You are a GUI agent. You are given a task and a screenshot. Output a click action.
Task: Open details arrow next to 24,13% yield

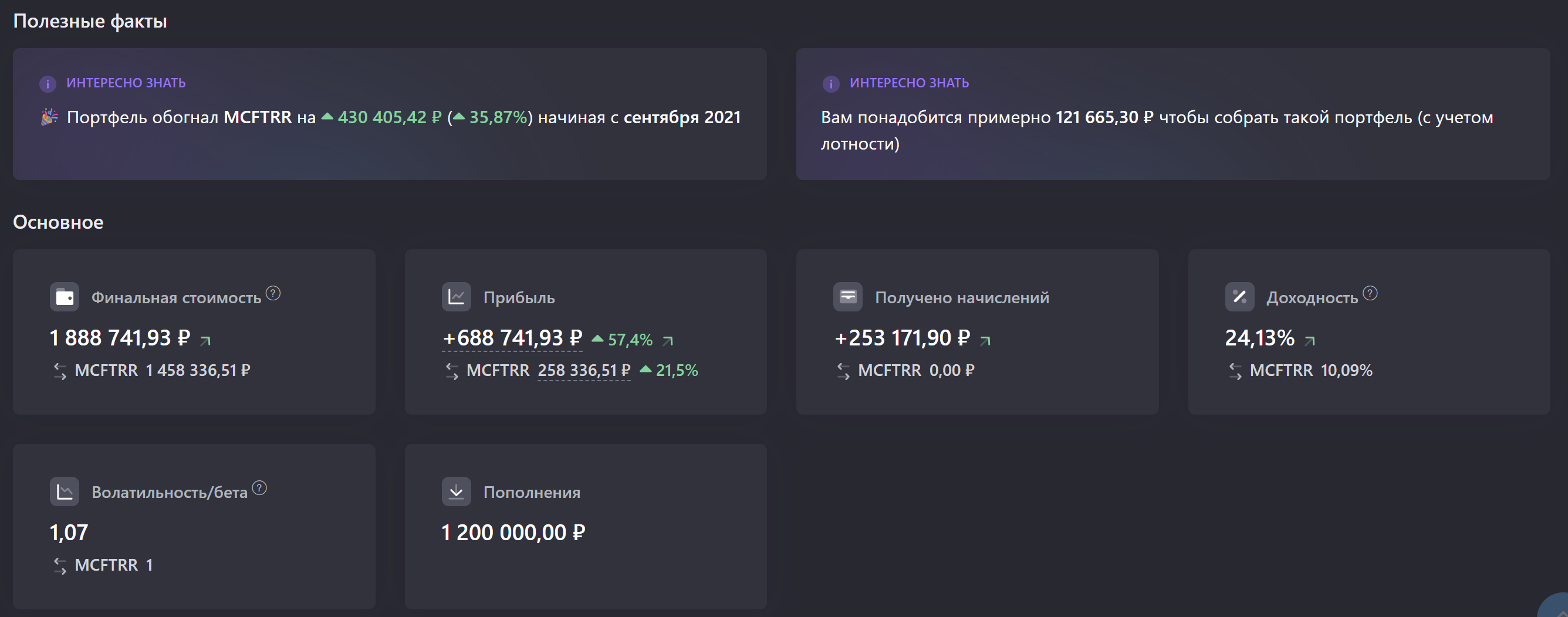tap(1310, 341)
